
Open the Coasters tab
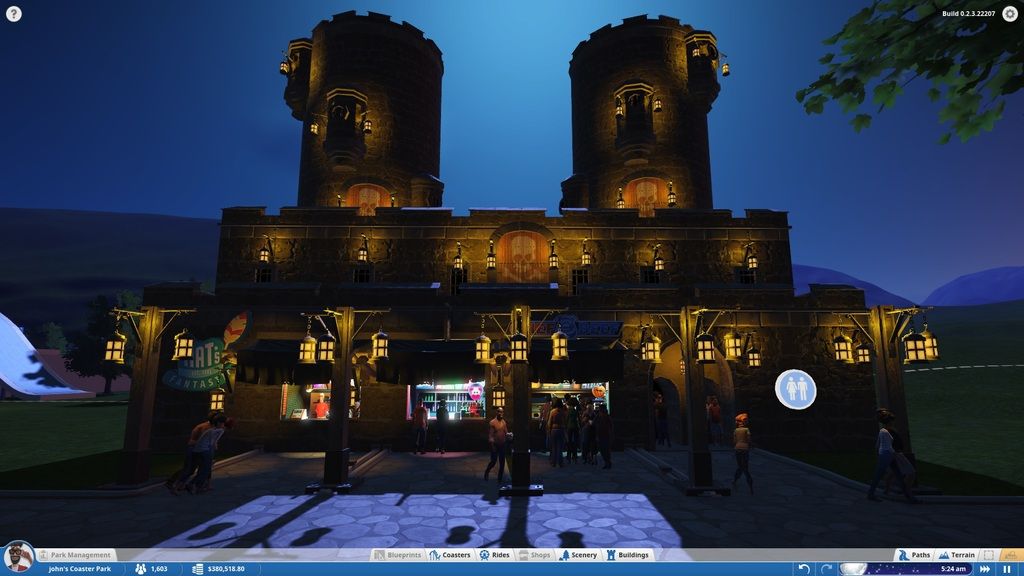(450, 555)
